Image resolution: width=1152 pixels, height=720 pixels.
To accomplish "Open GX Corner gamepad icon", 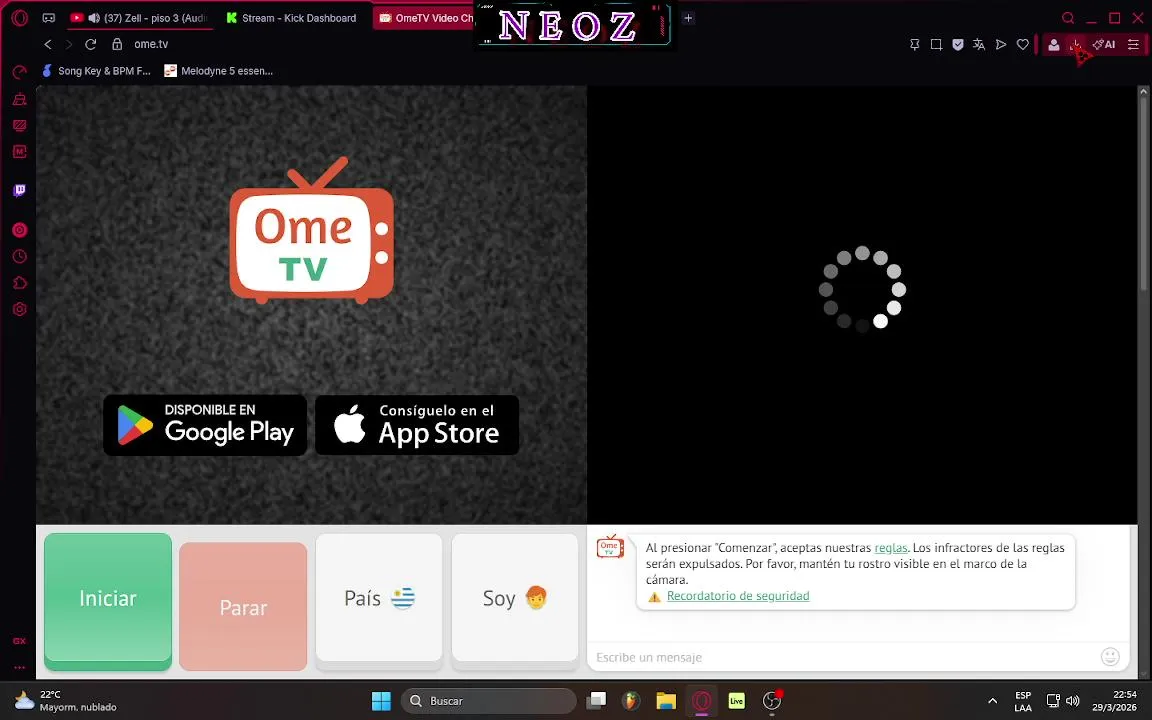I will click(48, 18).
